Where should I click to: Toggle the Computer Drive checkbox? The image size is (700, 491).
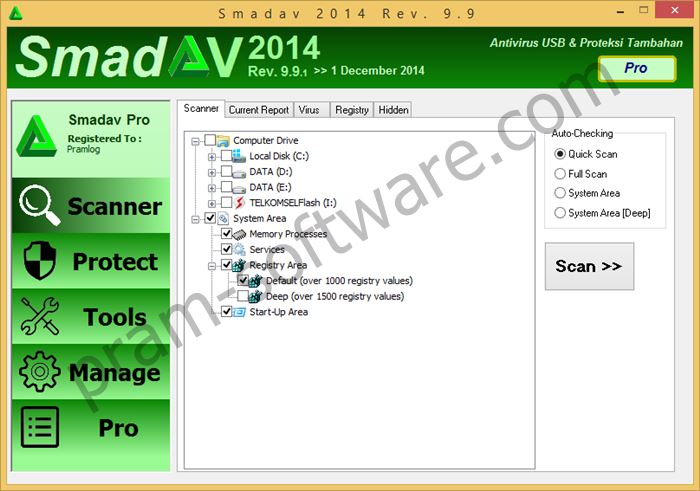(210, 140)
